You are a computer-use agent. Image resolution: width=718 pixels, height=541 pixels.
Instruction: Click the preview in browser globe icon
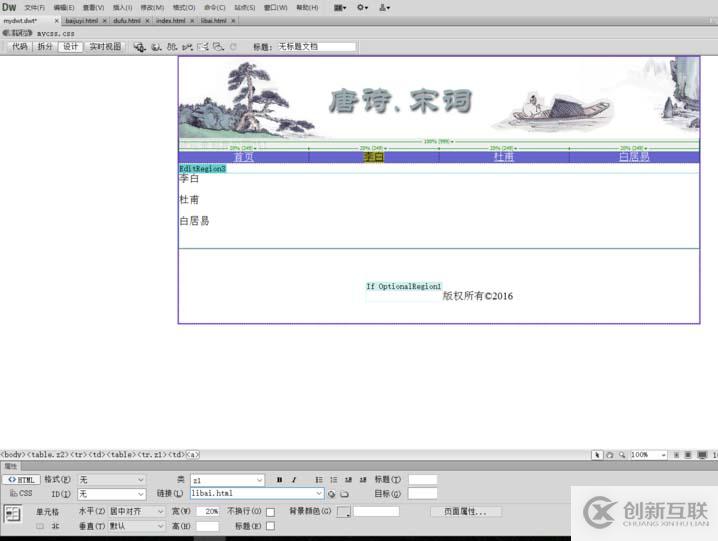tap(156, 47)
